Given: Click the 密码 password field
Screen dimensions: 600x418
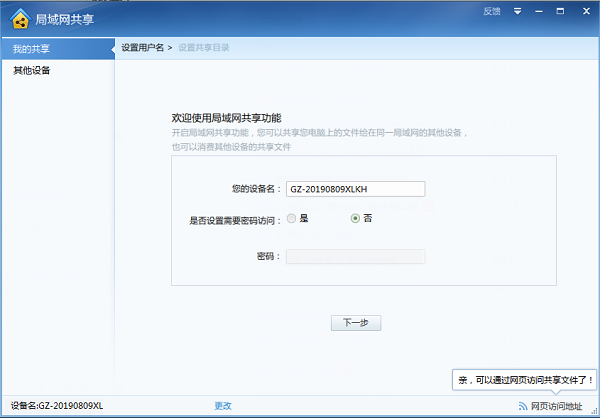Looking at the screenshot, I should (x=354, y=257).
